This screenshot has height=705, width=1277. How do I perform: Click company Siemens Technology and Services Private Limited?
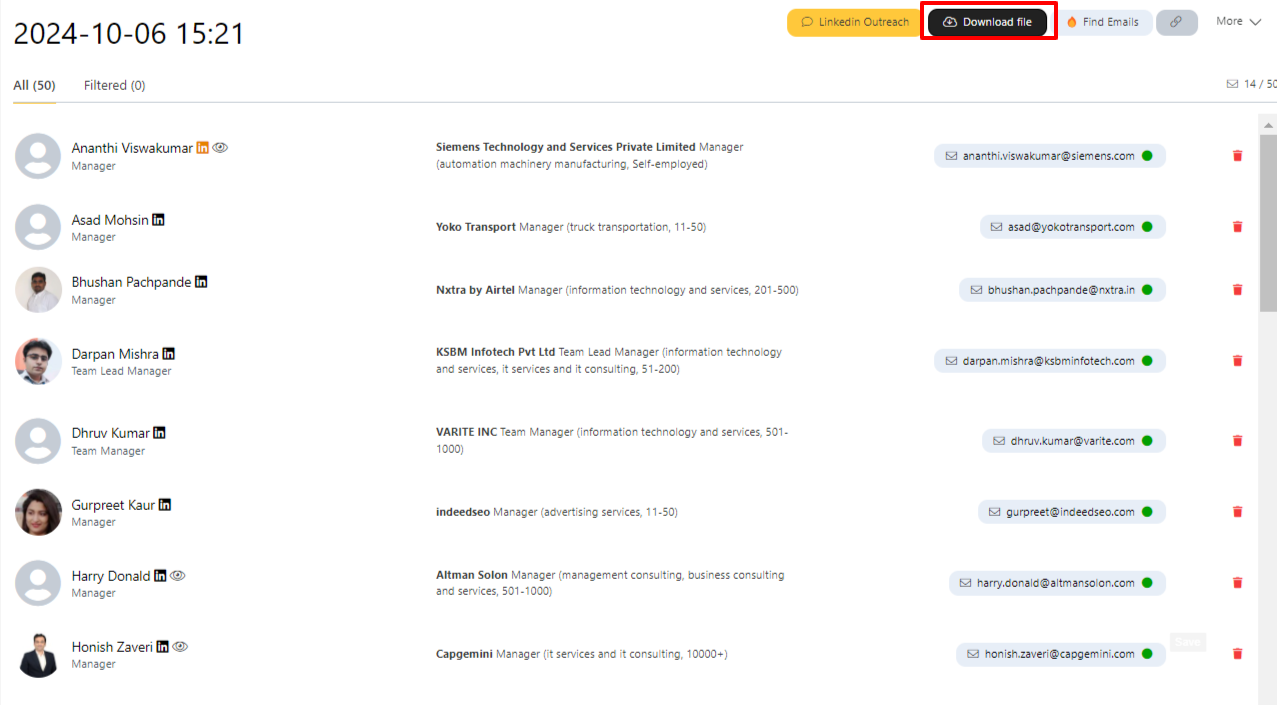566,147
